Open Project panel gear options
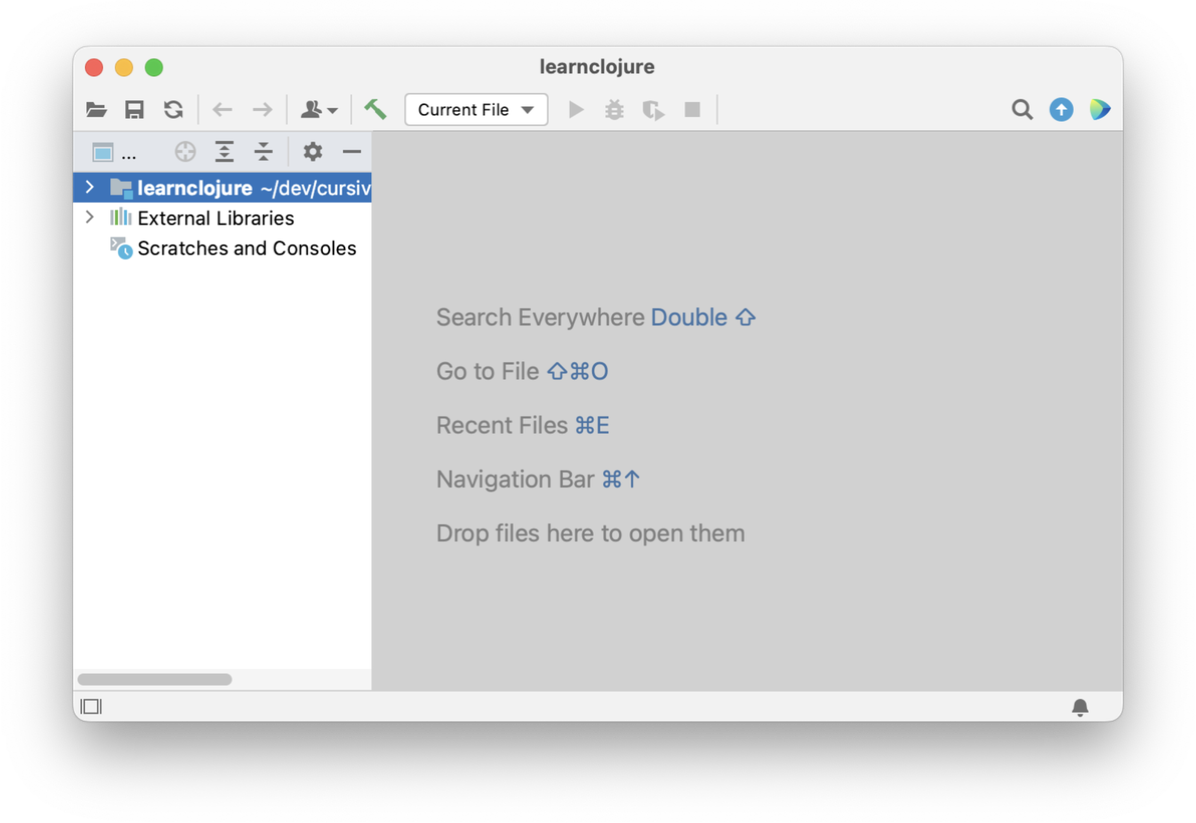The height and width of the screenshot is (823, 1196). [313, 152]
